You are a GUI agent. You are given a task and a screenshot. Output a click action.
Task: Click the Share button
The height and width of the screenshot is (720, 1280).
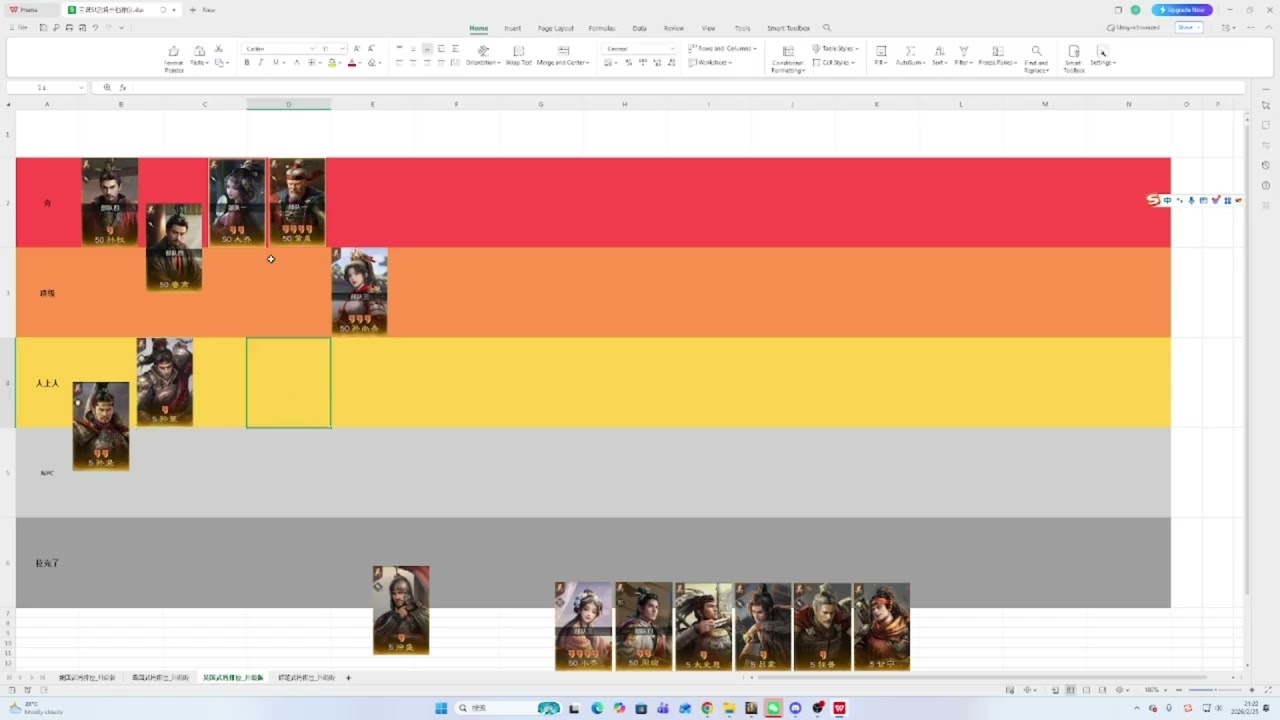click(x=1188, y=28)
